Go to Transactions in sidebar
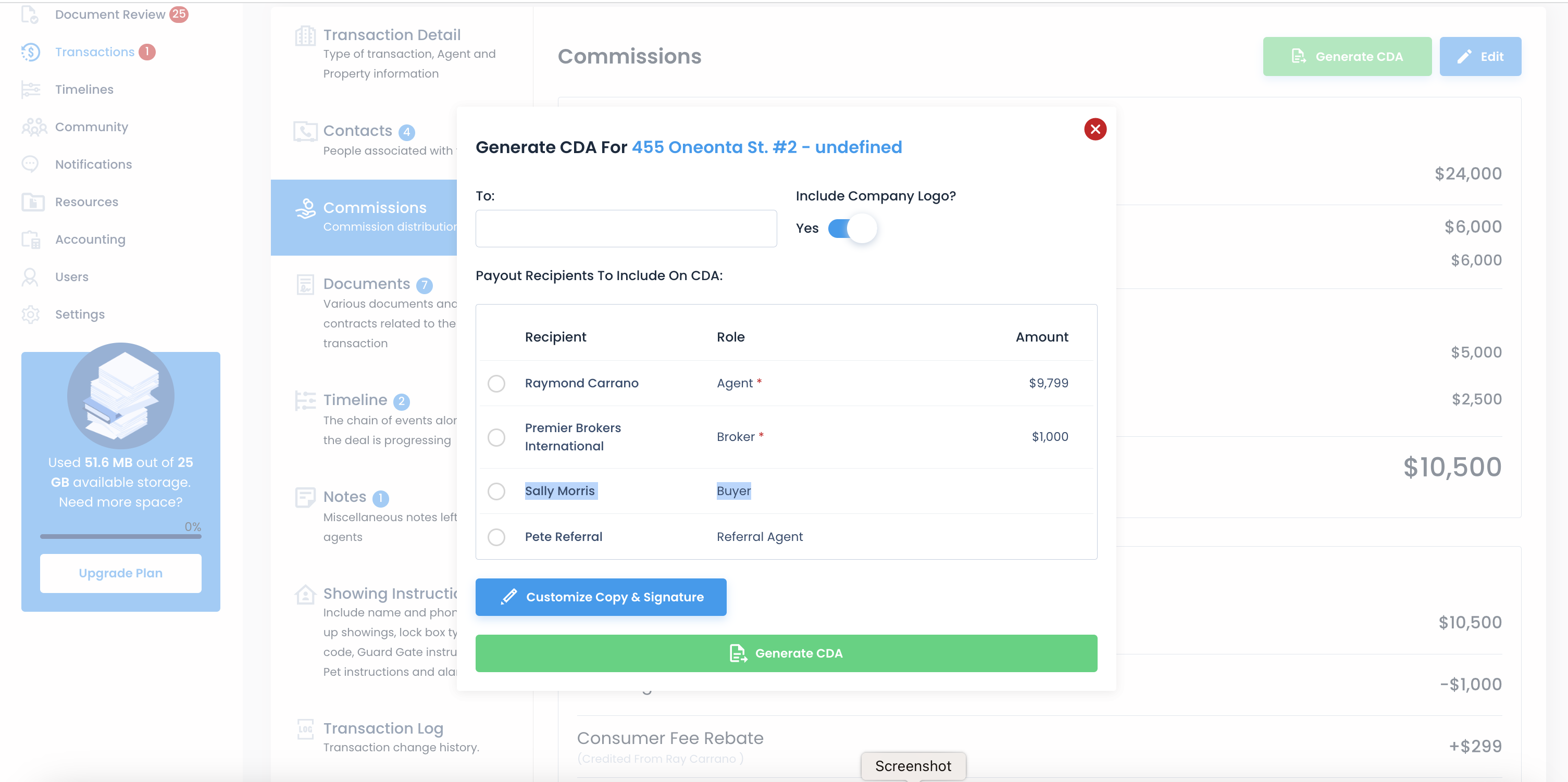 [94, 53]
